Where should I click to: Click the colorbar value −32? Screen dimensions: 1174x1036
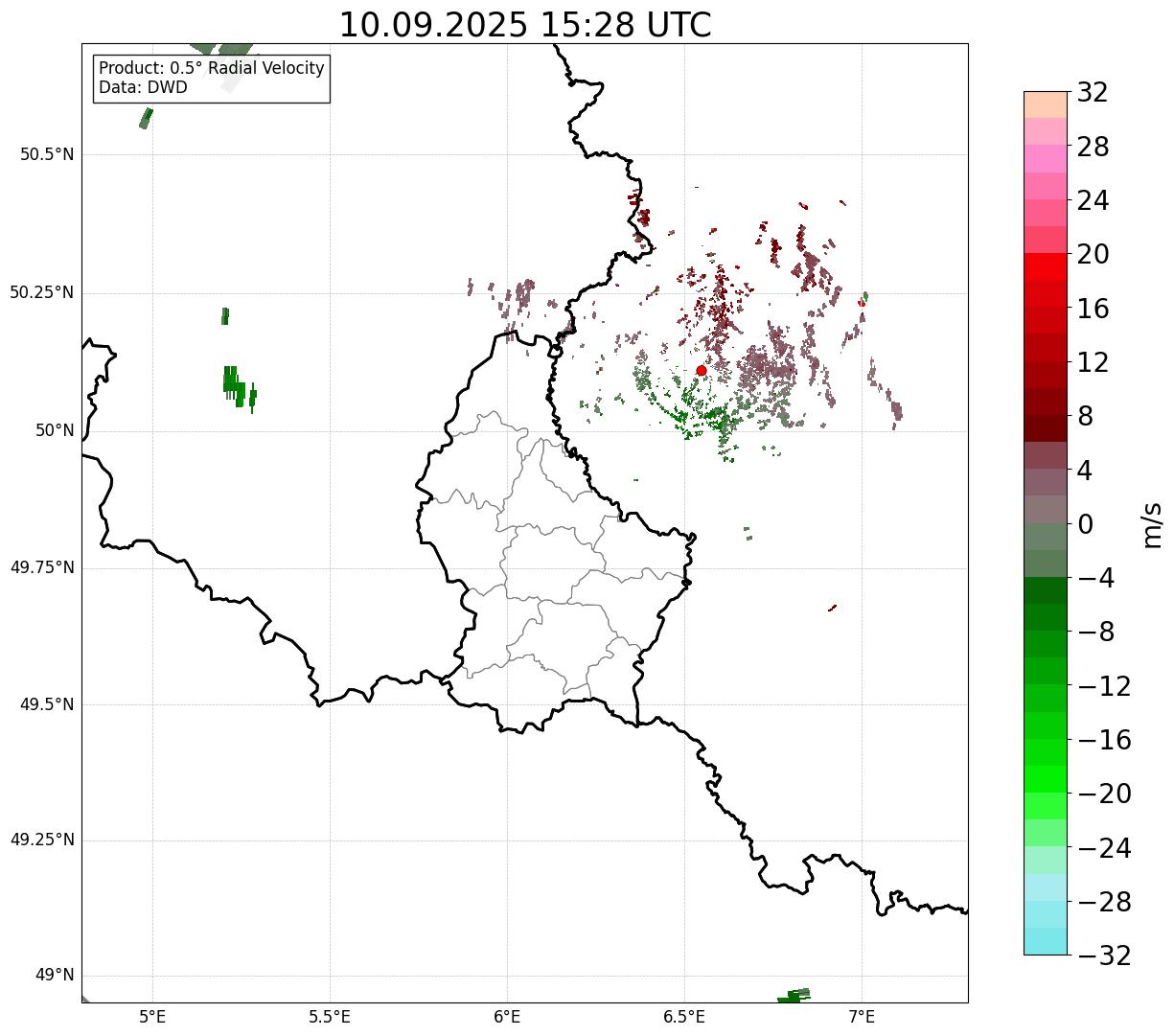point(1104,955)
